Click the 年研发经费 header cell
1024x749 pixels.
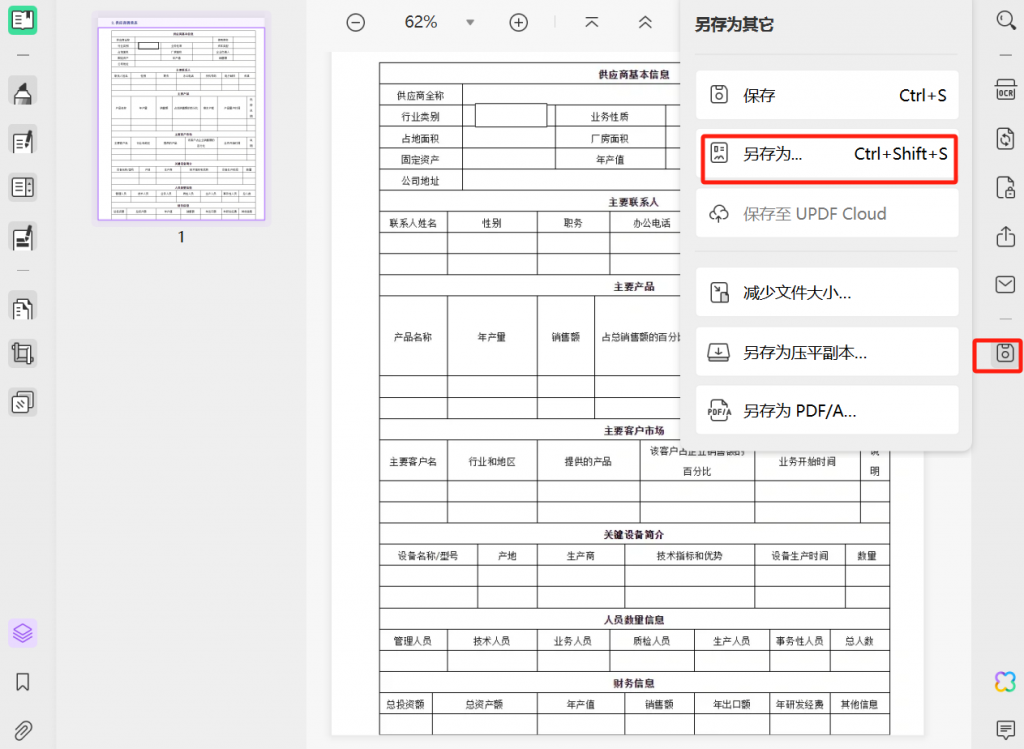pos(800,704)
